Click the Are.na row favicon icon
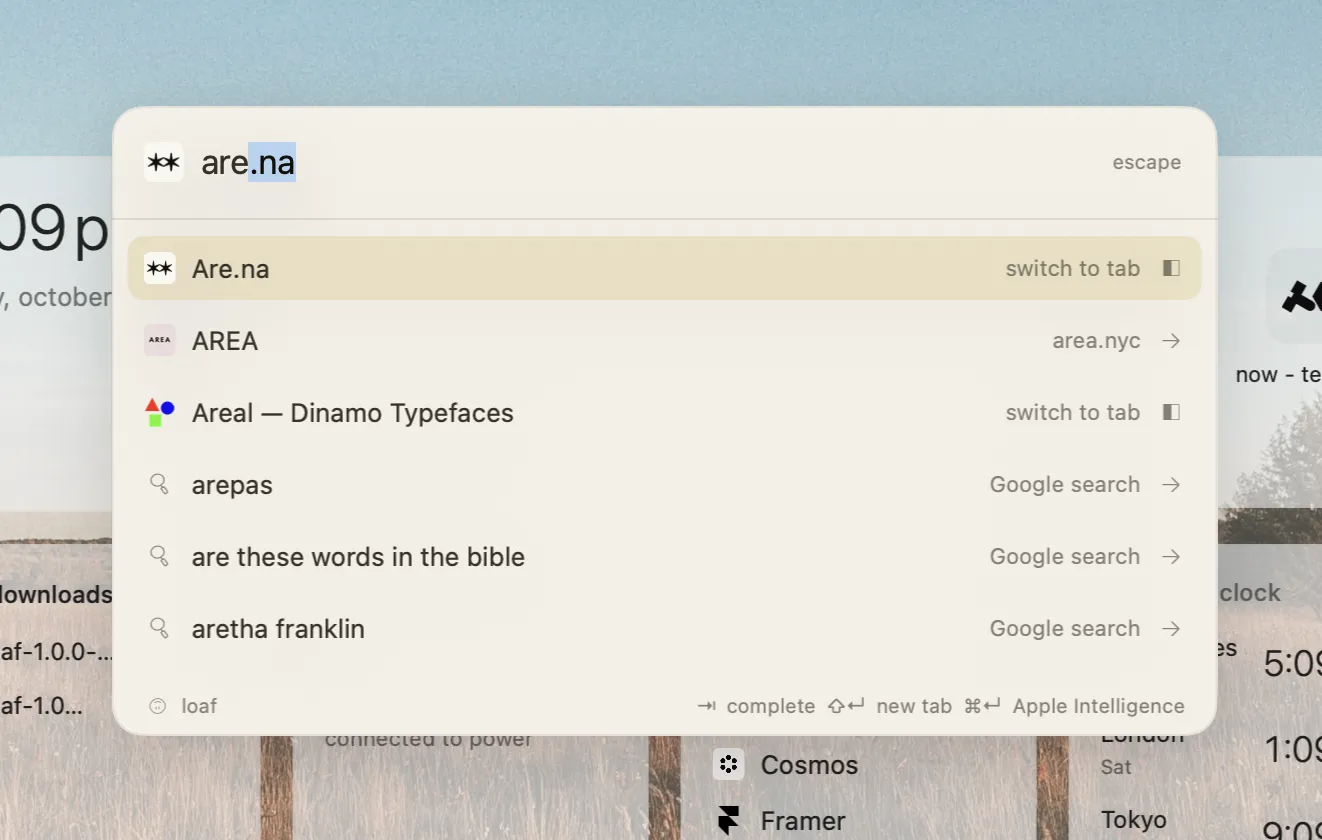The height and width of the screenshot is (840, 1322). 160,268
